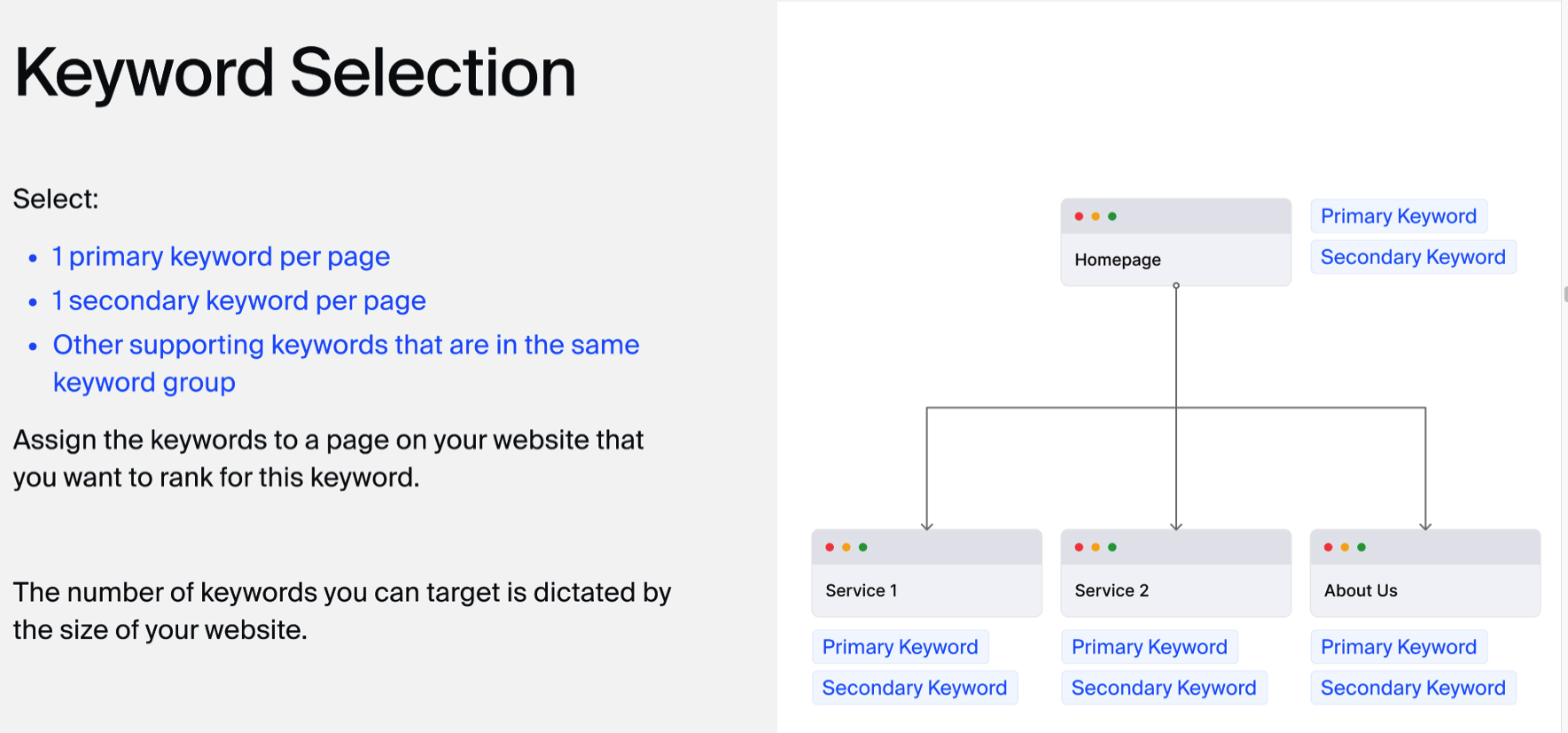Viewport: 1568px width, 733px height.
Task: Click the green dot on Service 2 window
Action: pos(1112,547)
